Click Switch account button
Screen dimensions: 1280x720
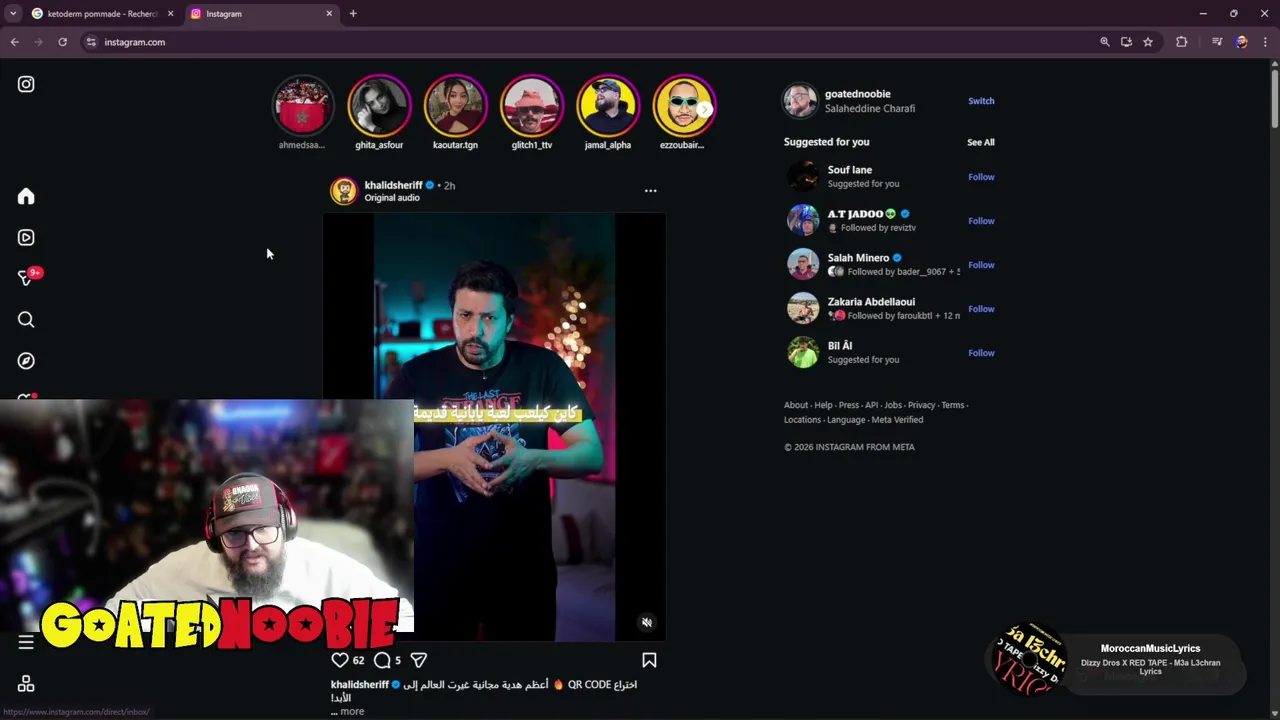tap(981, 101)
